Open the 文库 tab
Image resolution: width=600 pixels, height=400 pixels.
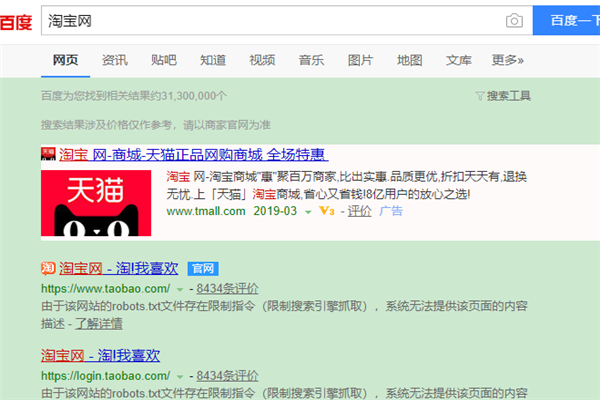pos(458,60)
